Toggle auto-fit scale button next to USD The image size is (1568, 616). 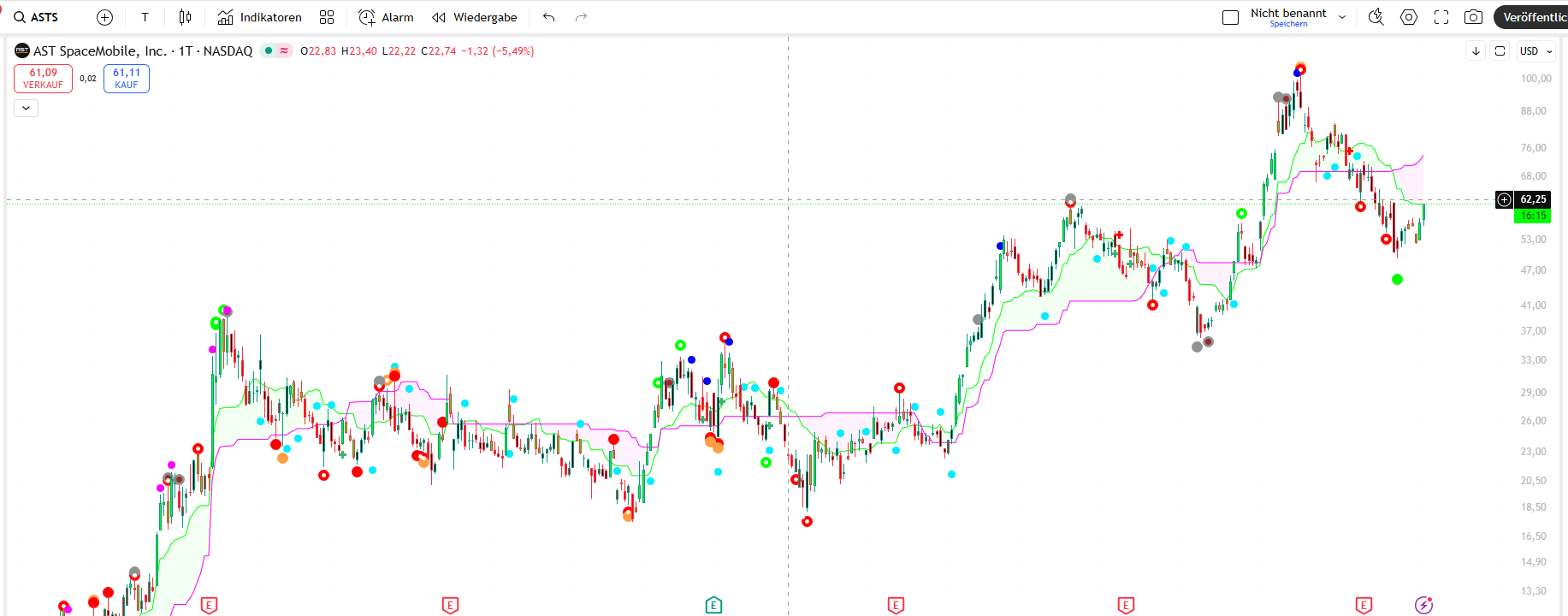(1500, 51)
